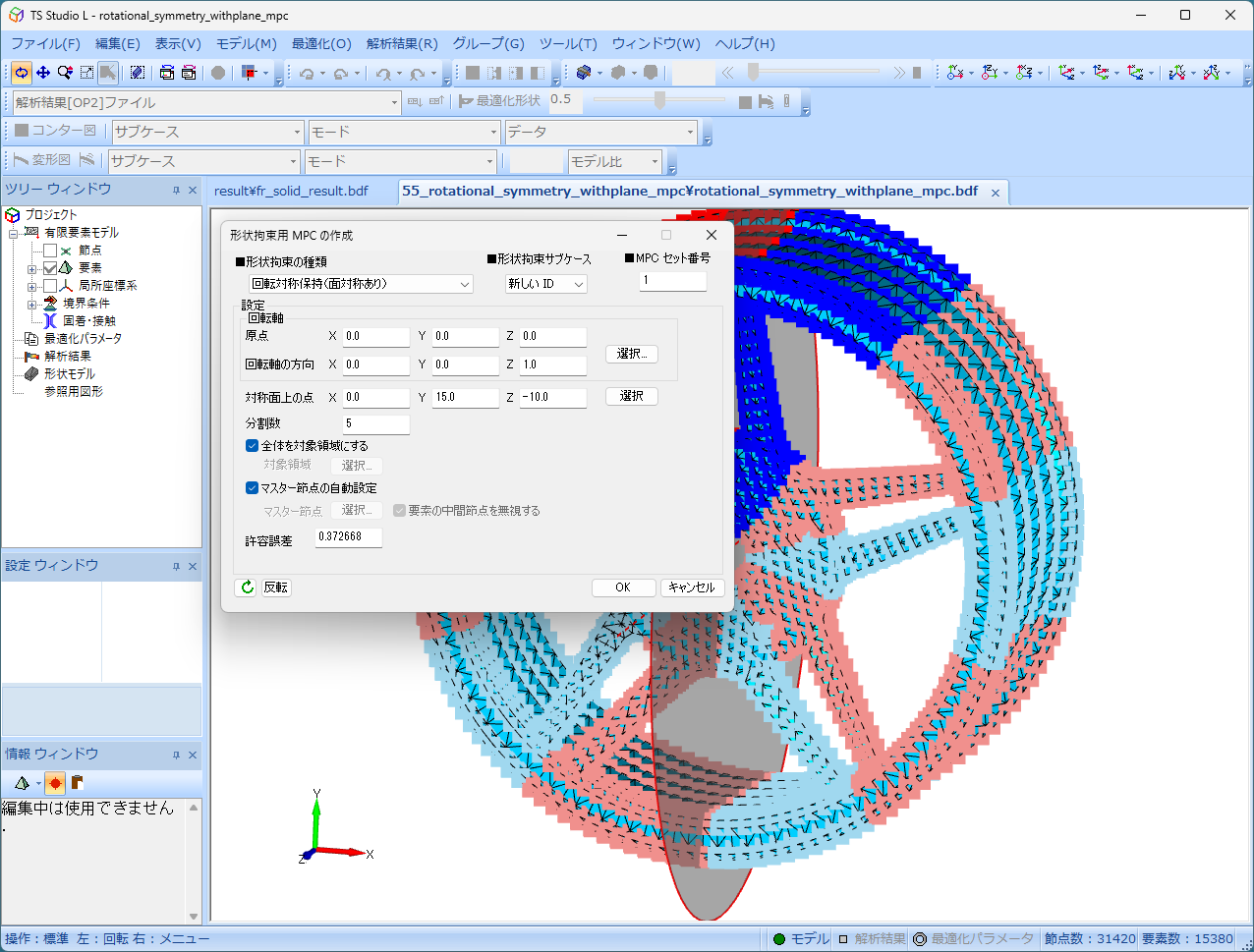This screenshot has width=1254, height=952.
Task: Click OK in MPC dialog
Action: click(623, 588)
